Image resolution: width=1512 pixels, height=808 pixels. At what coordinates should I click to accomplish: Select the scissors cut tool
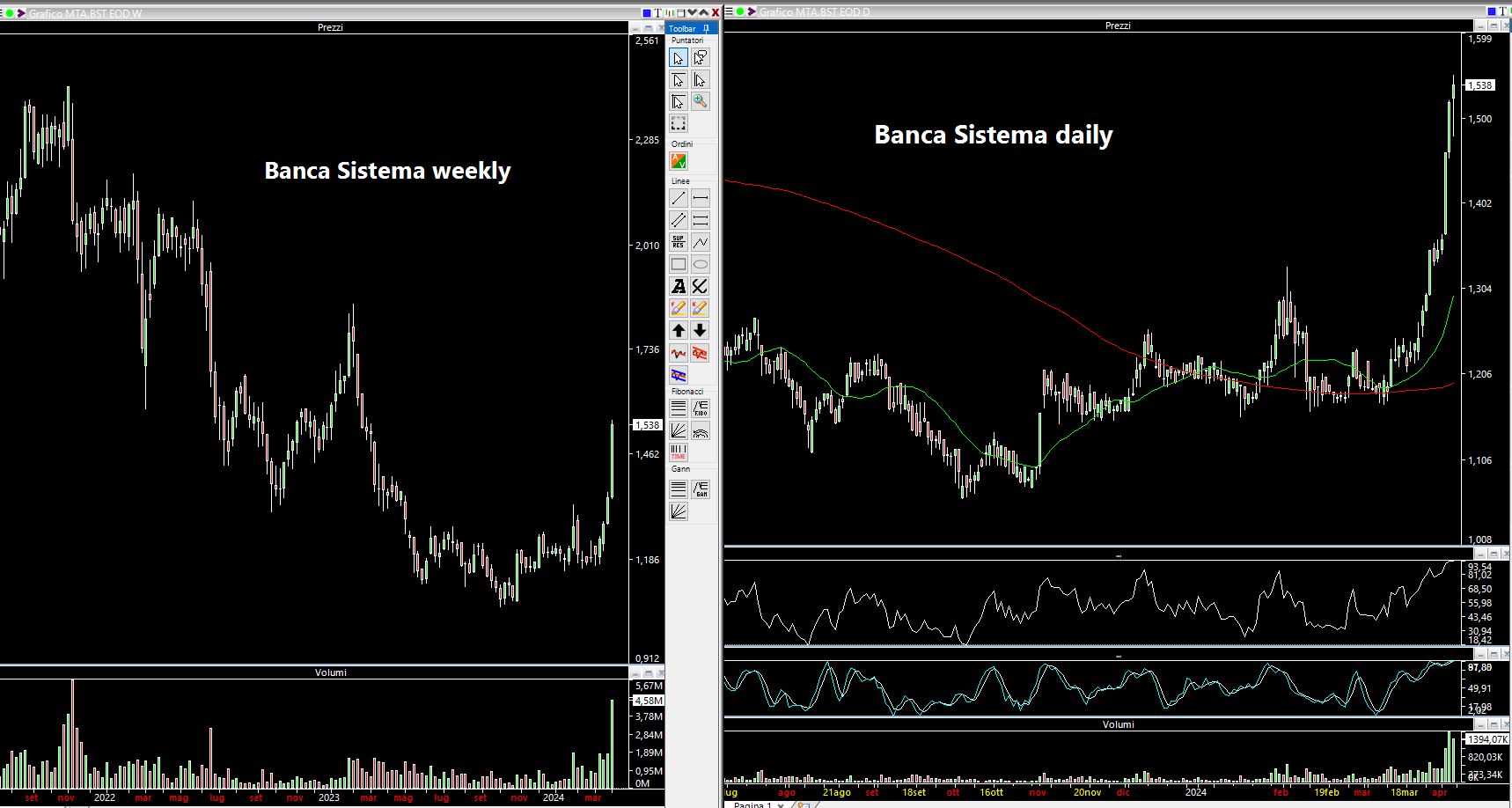tap(700, 286)
